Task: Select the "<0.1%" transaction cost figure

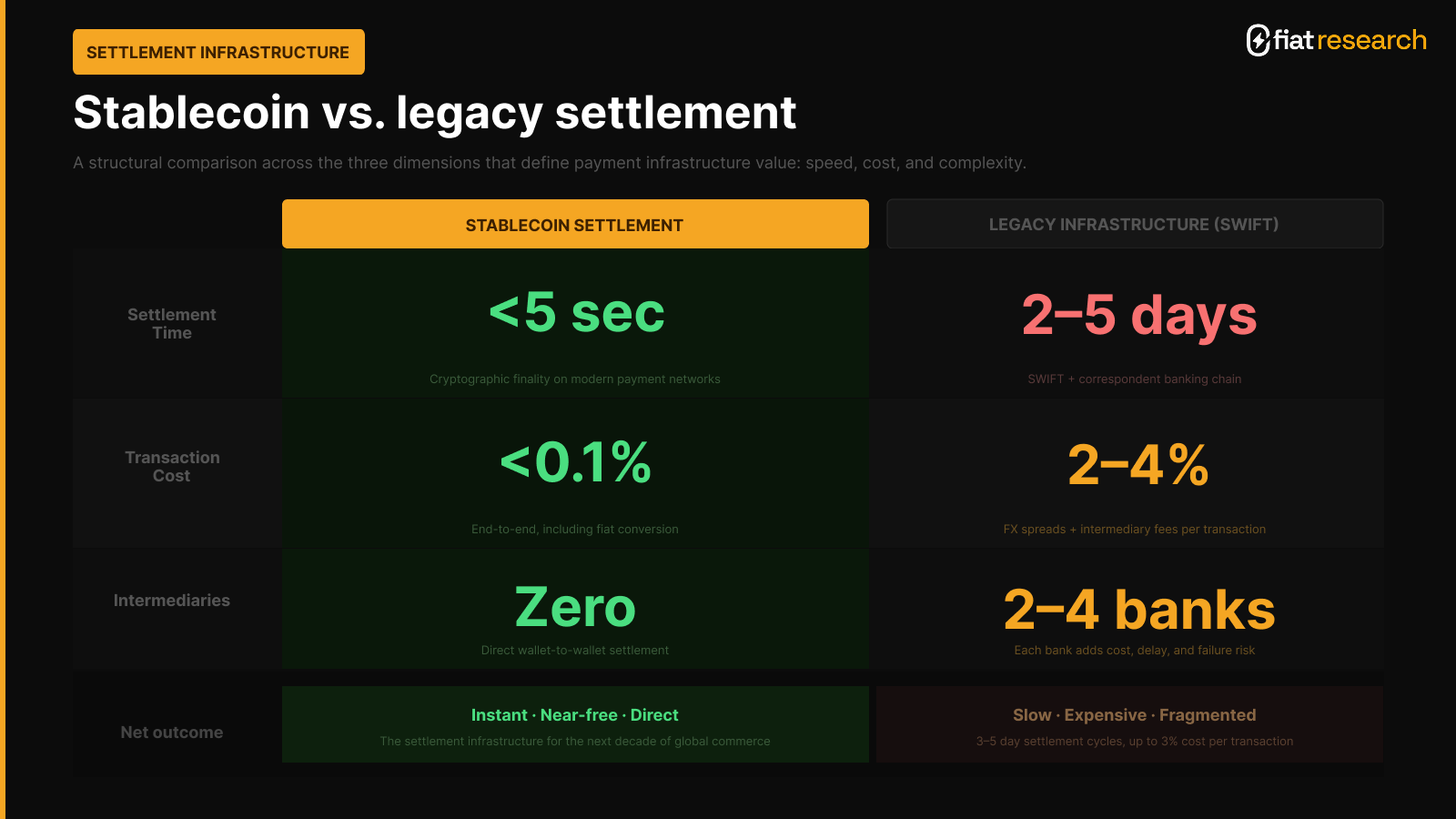Action: click(576, 462)
